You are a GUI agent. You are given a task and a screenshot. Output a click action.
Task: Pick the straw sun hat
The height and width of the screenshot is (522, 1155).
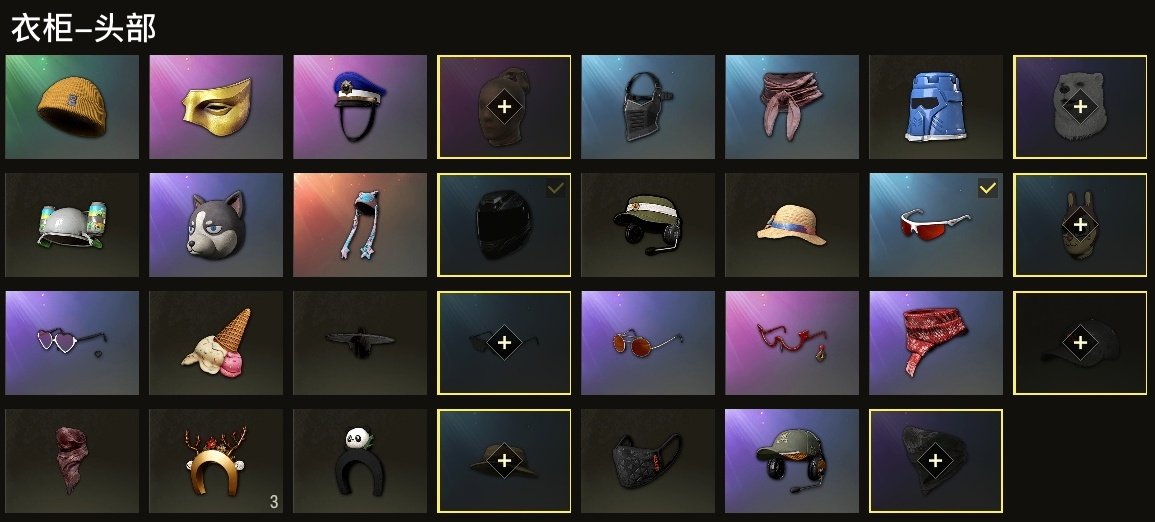(x=792, y=225)
